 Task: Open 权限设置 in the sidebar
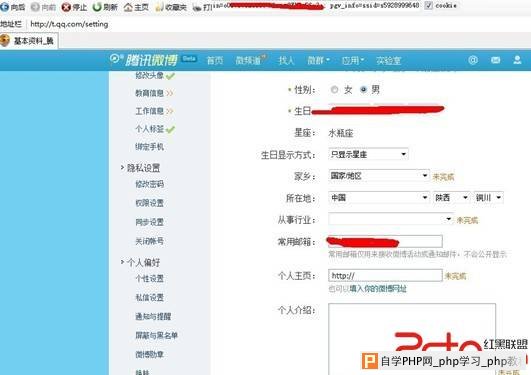[149, 203]
